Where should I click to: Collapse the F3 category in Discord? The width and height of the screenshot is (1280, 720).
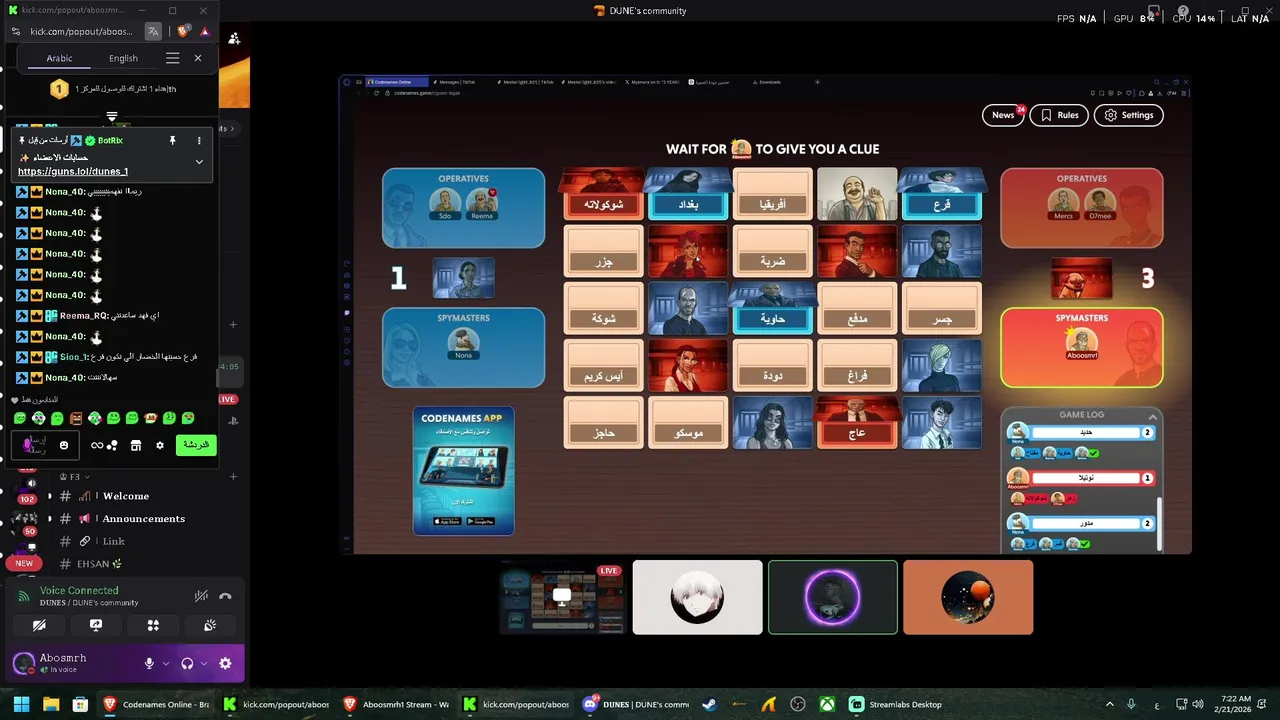(75, 477)
